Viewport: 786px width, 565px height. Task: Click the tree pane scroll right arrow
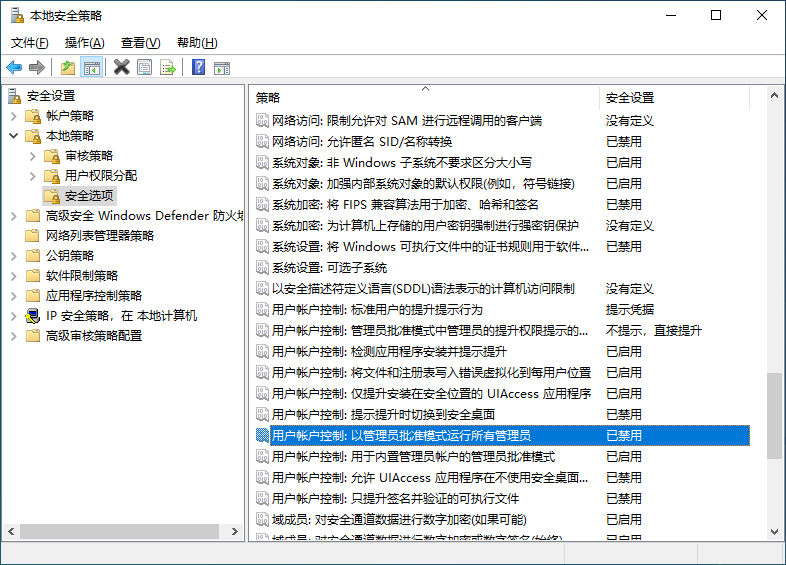coord(235,531)
